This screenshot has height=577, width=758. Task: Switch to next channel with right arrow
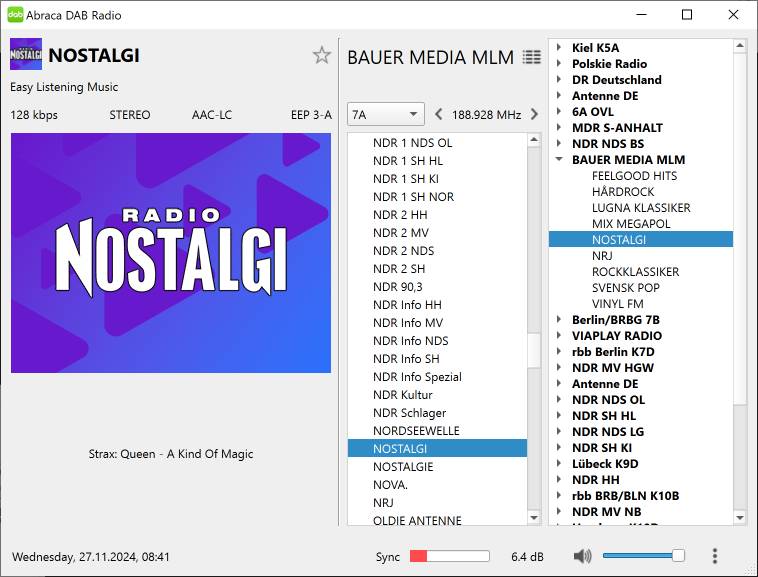(534, 115)
